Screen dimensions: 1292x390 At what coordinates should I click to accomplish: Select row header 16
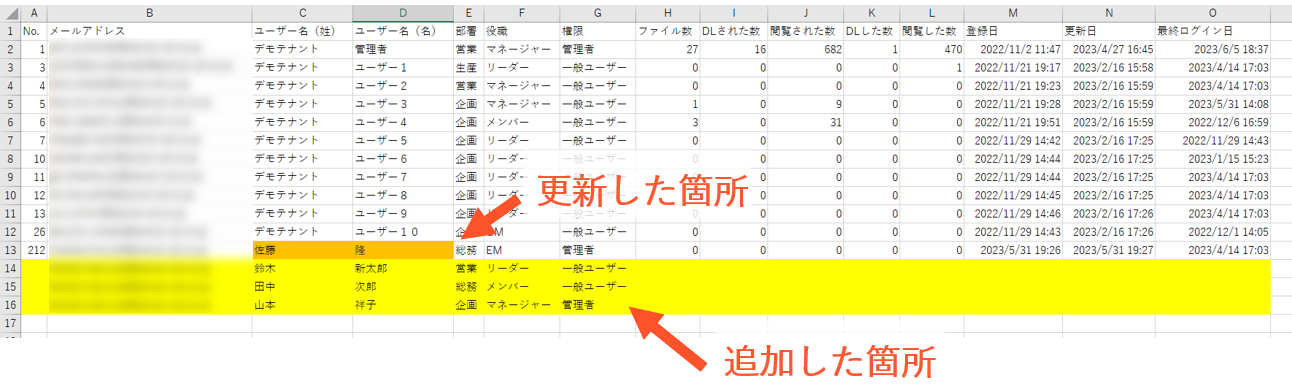coord(10,304)
